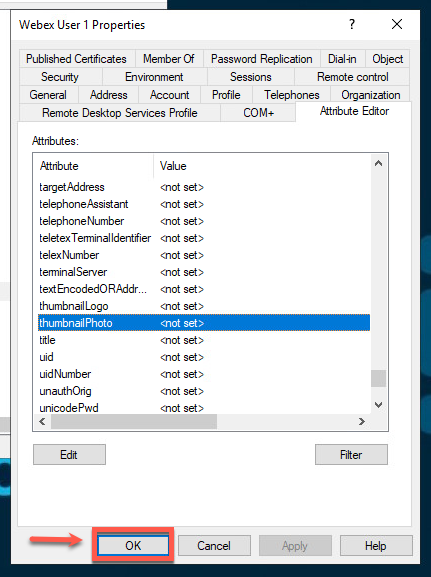431x577 pixels.
Task: Switch to the Published Certificates tab
Action: pyautogui.click(x=77, y=59)
